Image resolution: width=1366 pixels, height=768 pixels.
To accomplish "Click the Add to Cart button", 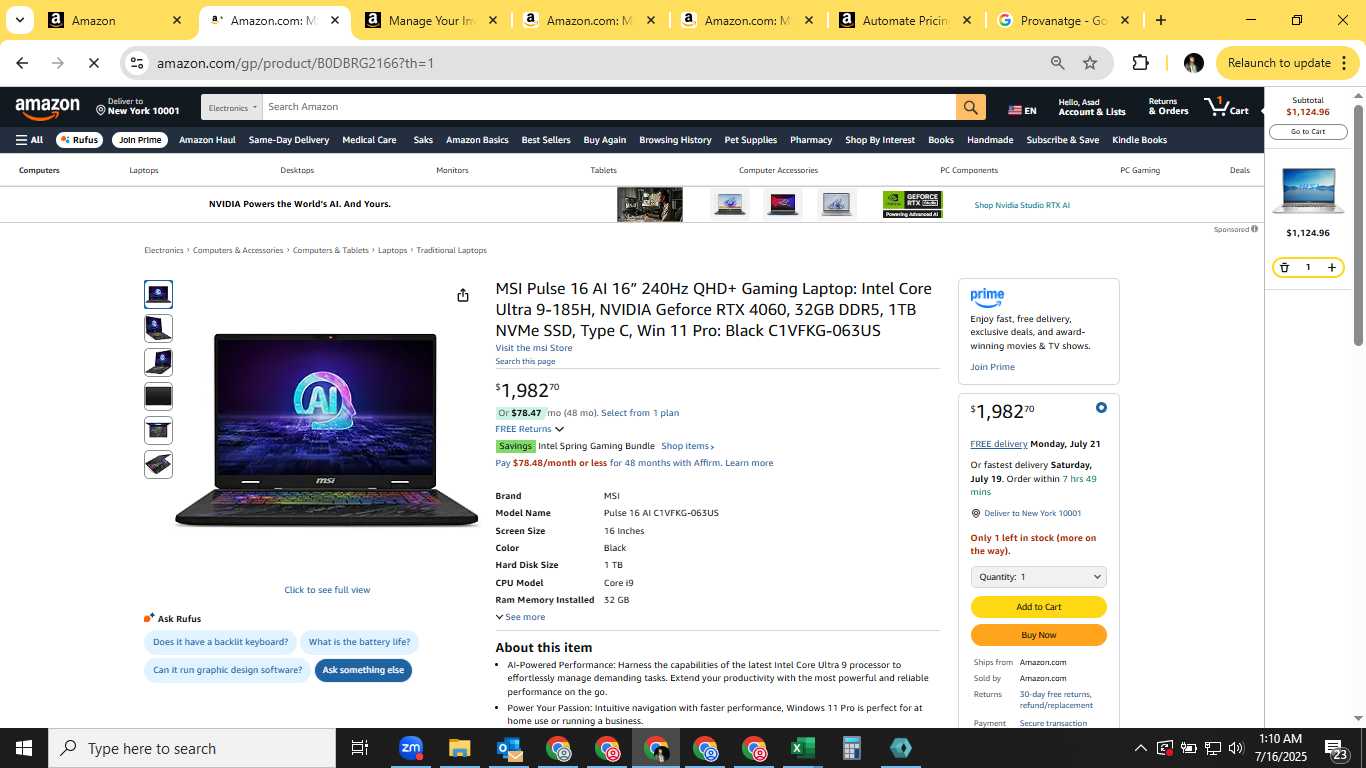I will point(1038,607).
